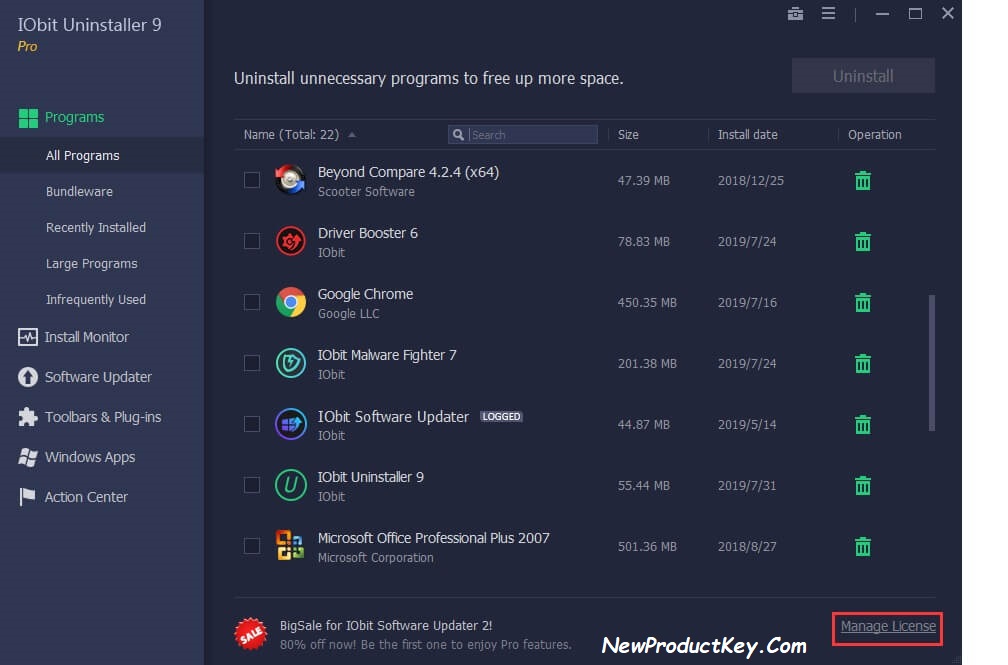Screen dimensions: 1008x665
Task: Check the Beyond Compare 4.2.4 checkbox
Action: point(251,181)
